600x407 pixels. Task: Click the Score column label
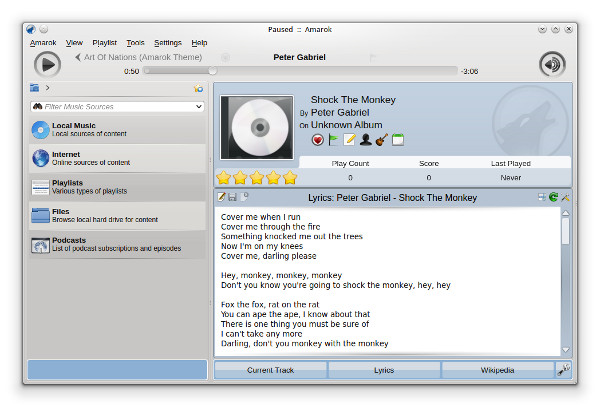pyautogui.click(x=429, y=164)
